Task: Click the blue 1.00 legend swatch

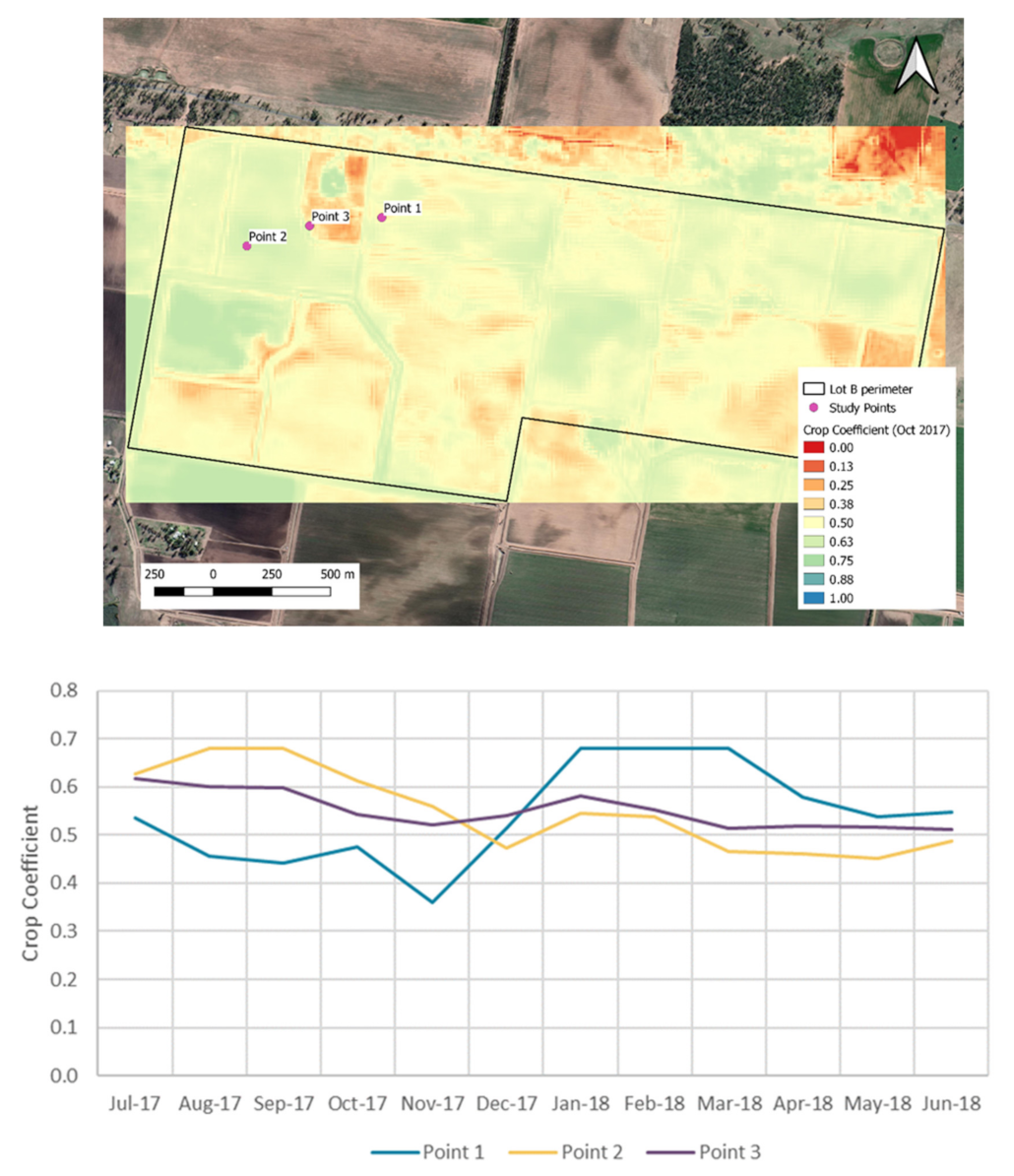Action: point(813,598)
